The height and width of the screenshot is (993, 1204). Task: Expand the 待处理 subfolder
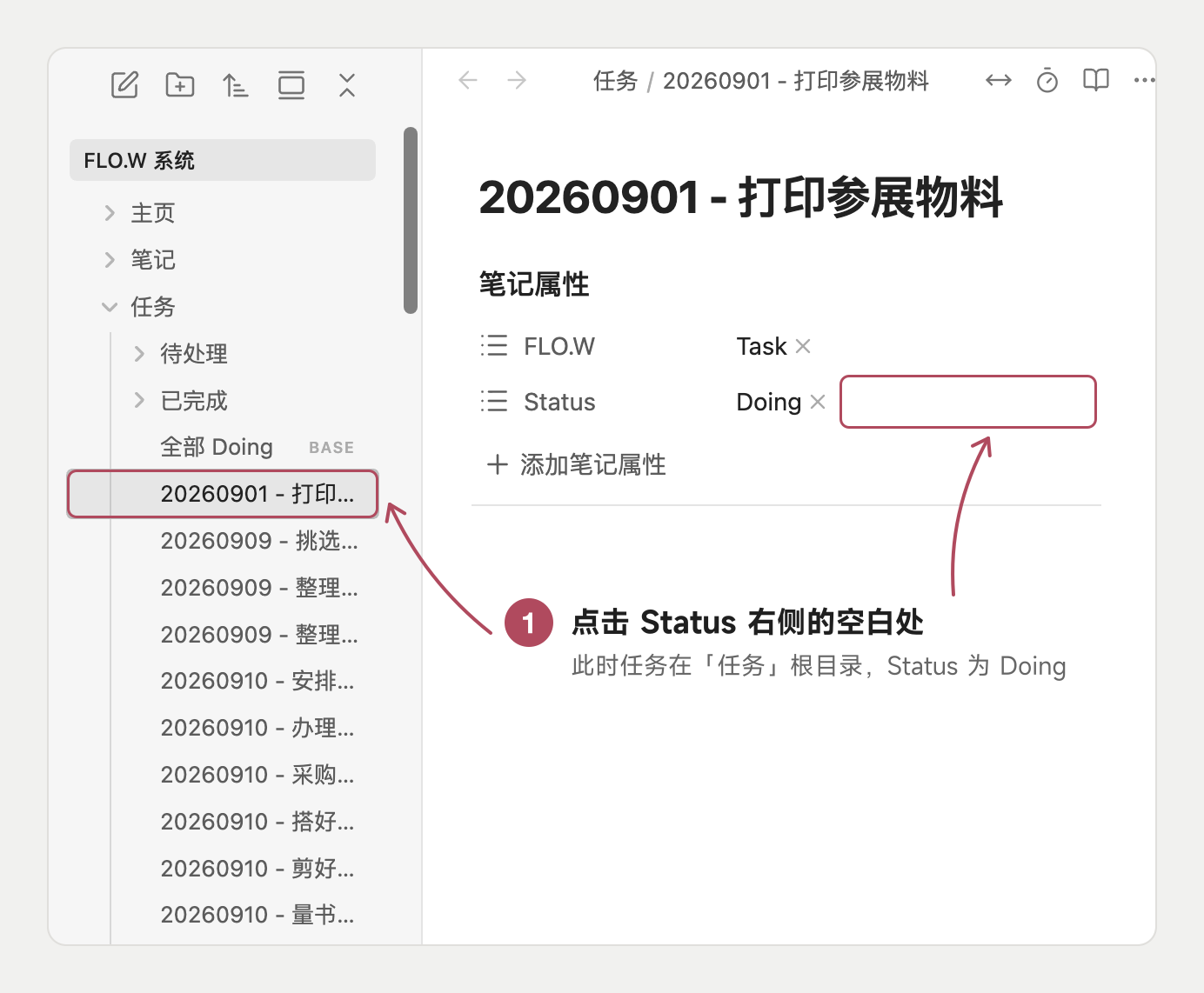point(139,354)
